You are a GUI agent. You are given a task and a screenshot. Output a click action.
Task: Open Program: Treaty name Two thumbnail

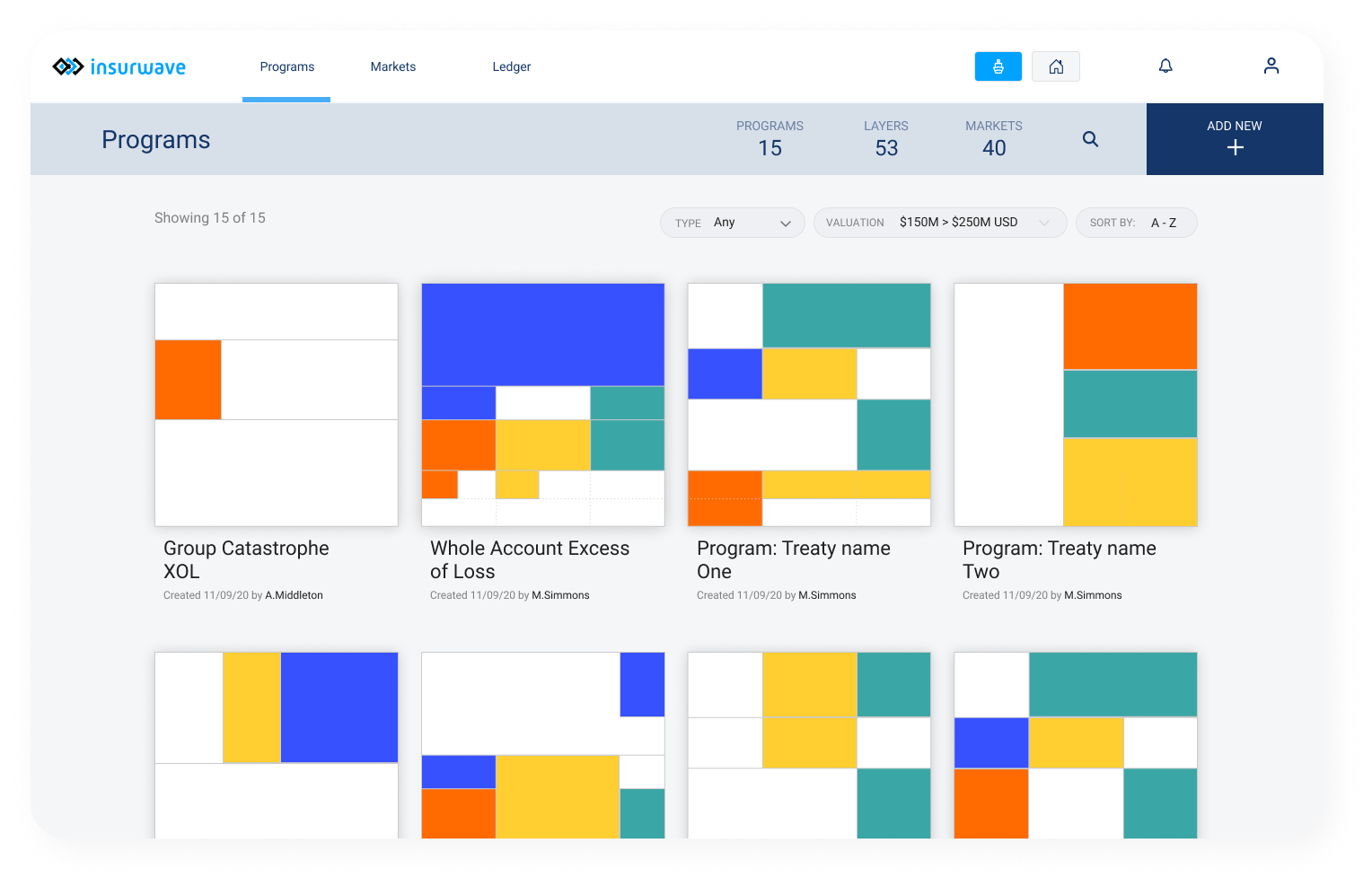tap(1076, 405)
